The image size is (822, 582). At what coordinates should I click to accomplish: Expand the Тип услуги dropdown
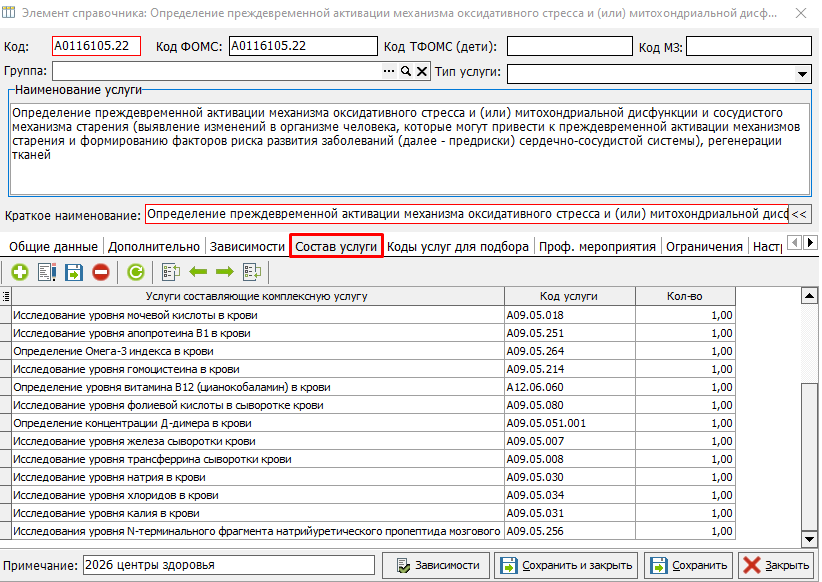pos(802,74)
